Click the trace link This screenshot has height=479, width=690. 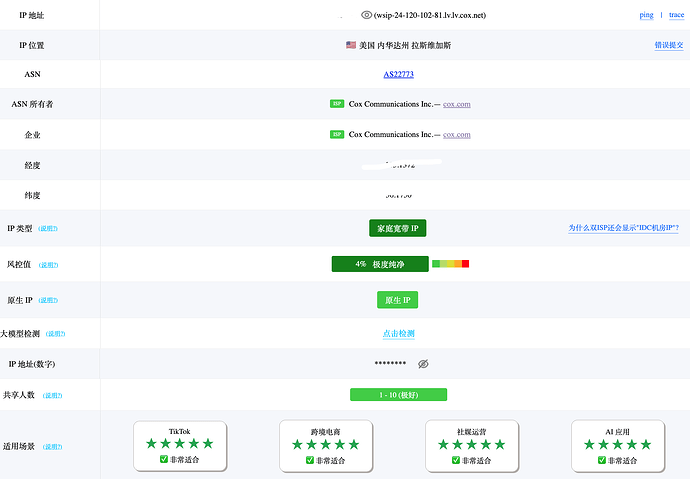click(x=676, y=15)
